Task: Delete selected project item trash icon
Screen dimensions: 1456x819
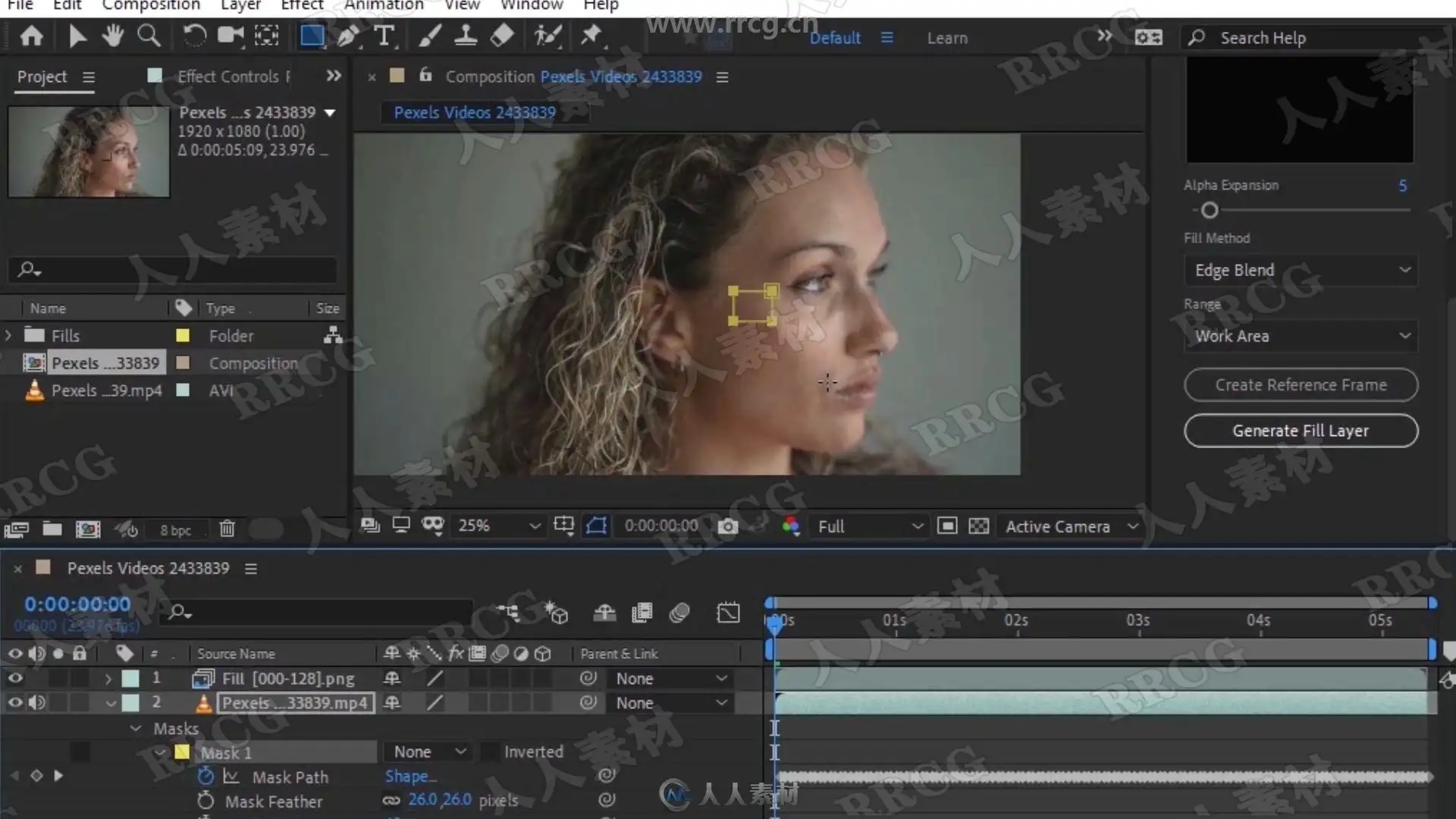Action: [227, 529]
